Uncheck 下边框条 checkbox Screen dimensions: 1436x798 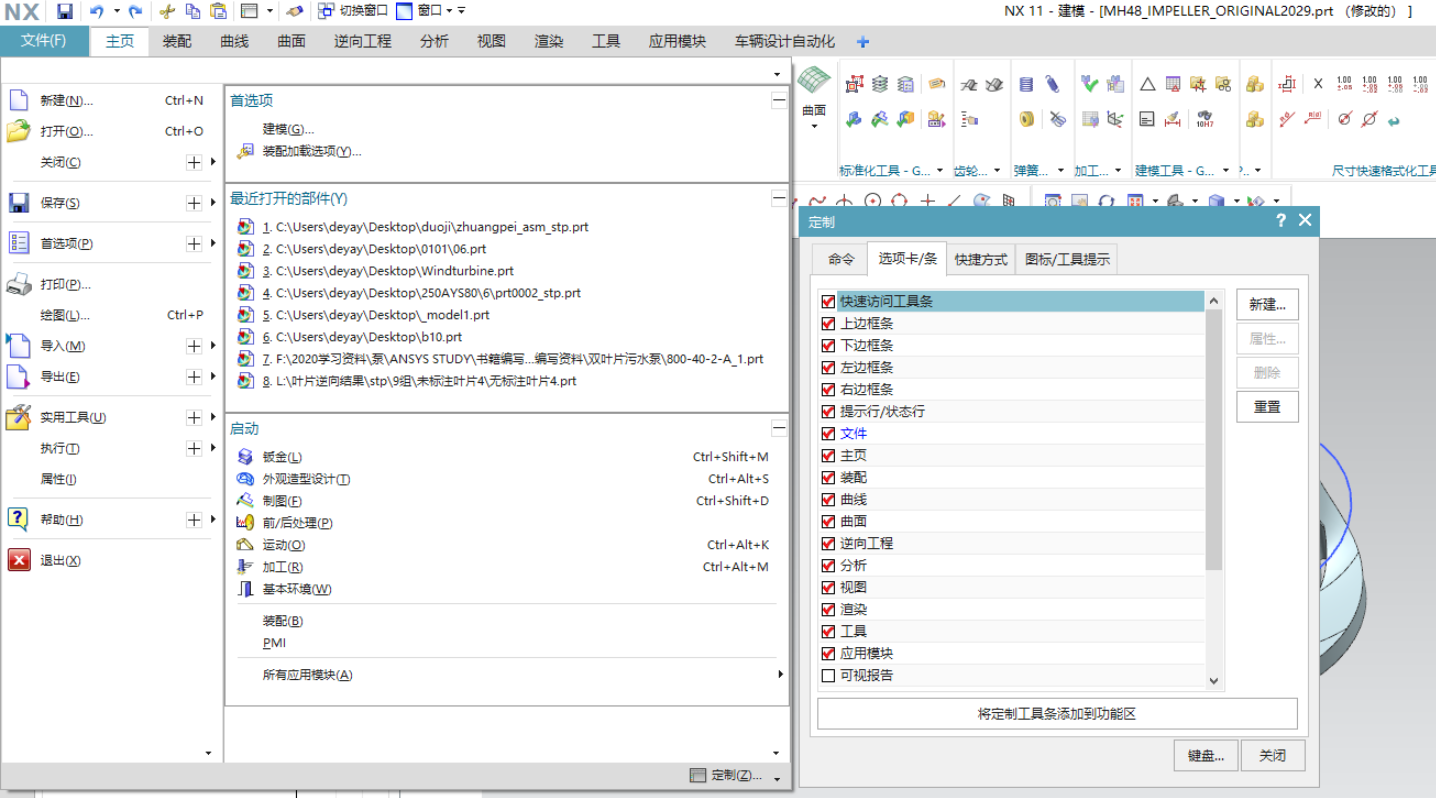[828, 345]
